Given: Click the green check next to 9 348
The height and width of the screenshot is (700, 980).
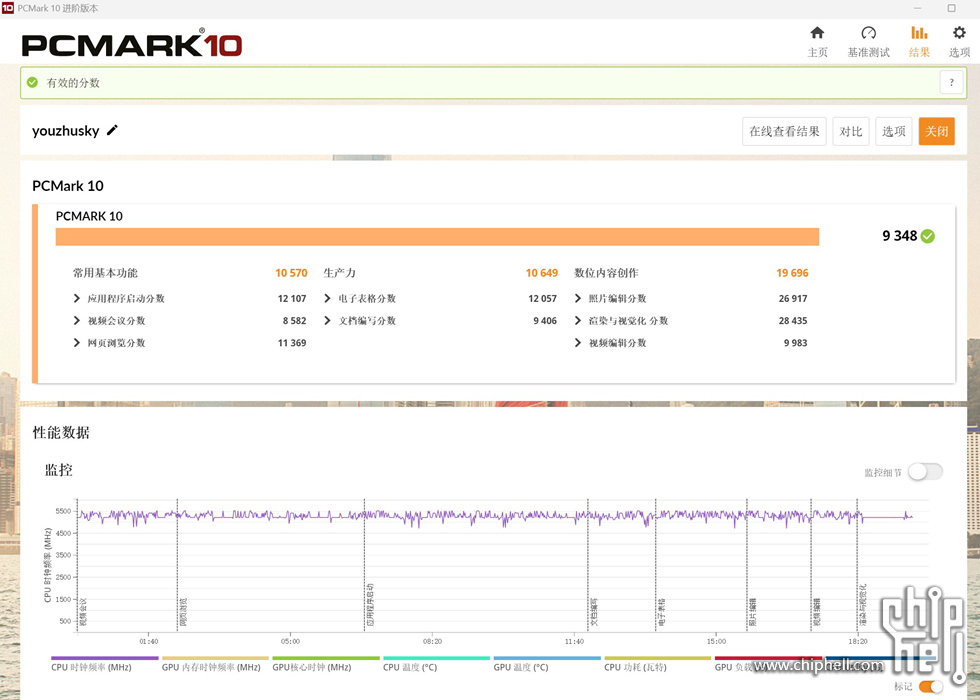Looking at the screenshot, I should click(928, 236).
